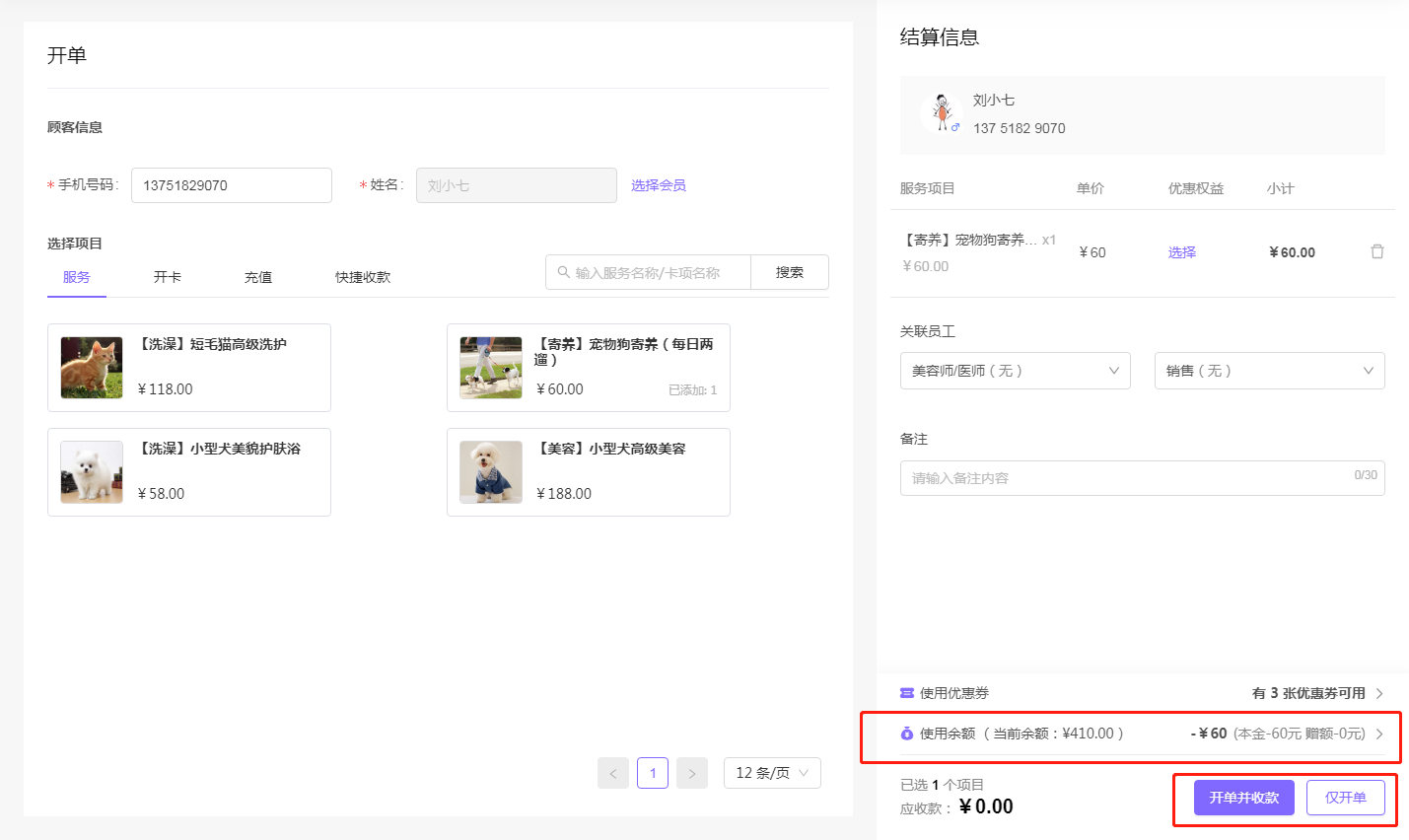Click the 应收款 ¥0.00 amount
Screen dimensions: 1409x840
tap(986, 806)
